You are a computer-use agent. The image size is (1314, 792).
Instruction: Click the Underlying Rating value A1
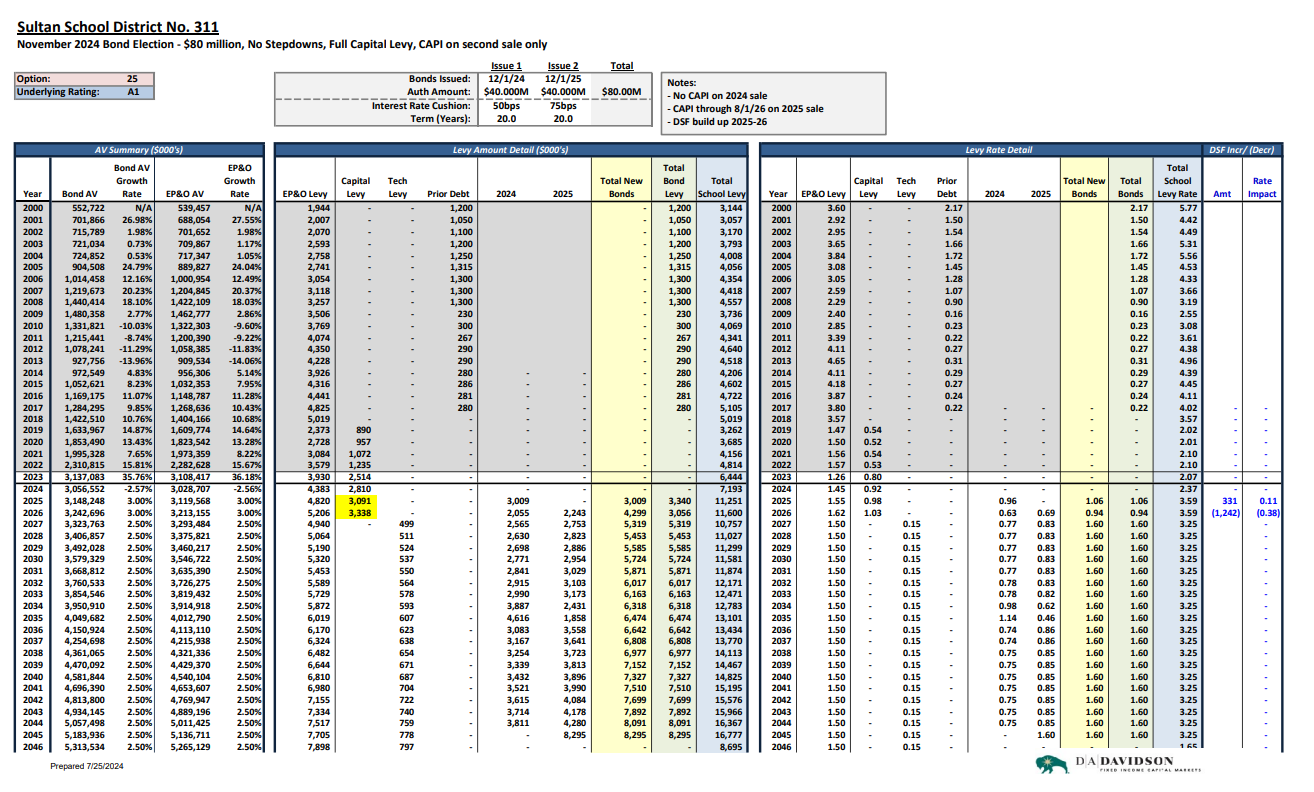132,92
